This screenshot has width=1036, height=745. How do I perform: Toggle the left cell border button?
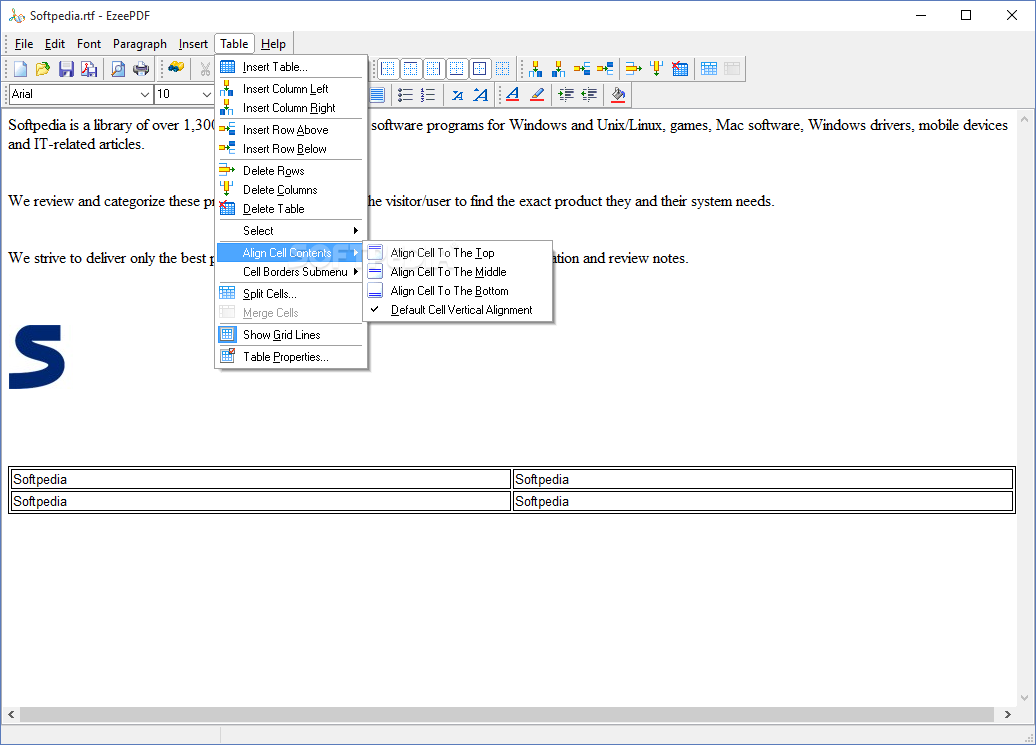click(388, 68)
